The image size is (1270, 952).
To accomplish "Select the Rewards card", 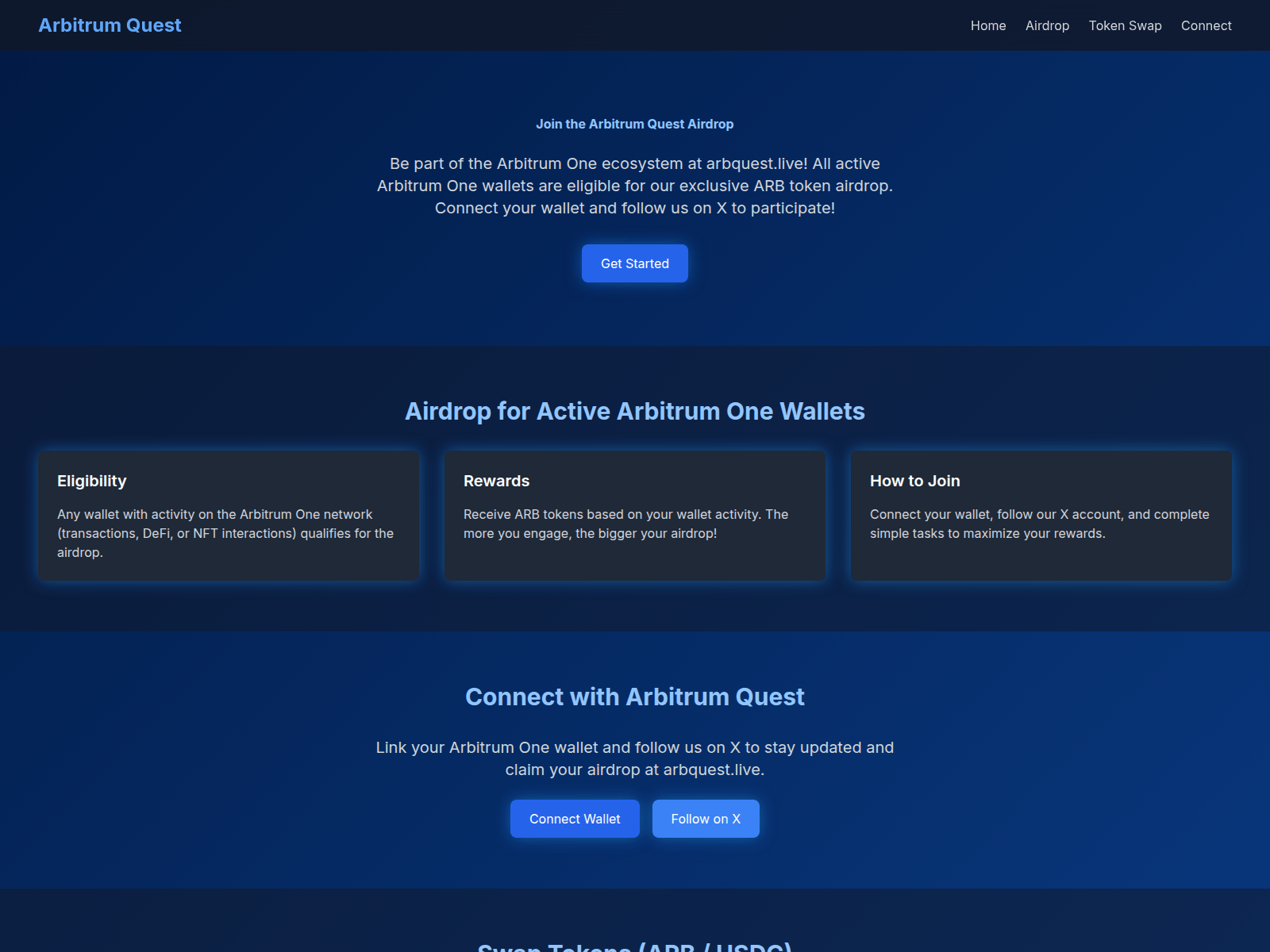I will click(x=634, y=515).
